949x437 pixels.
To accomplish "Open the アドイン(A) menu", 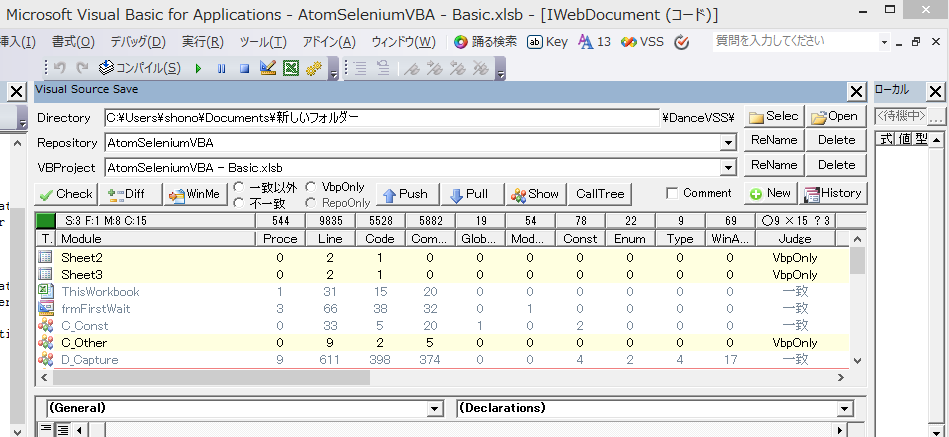I will pyautogui.click(x=329, y=42).
